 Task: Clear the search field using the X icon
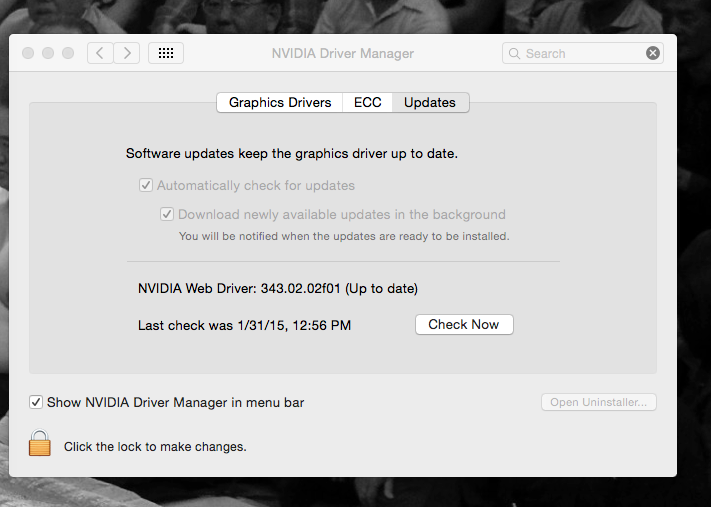click(653, 54)
